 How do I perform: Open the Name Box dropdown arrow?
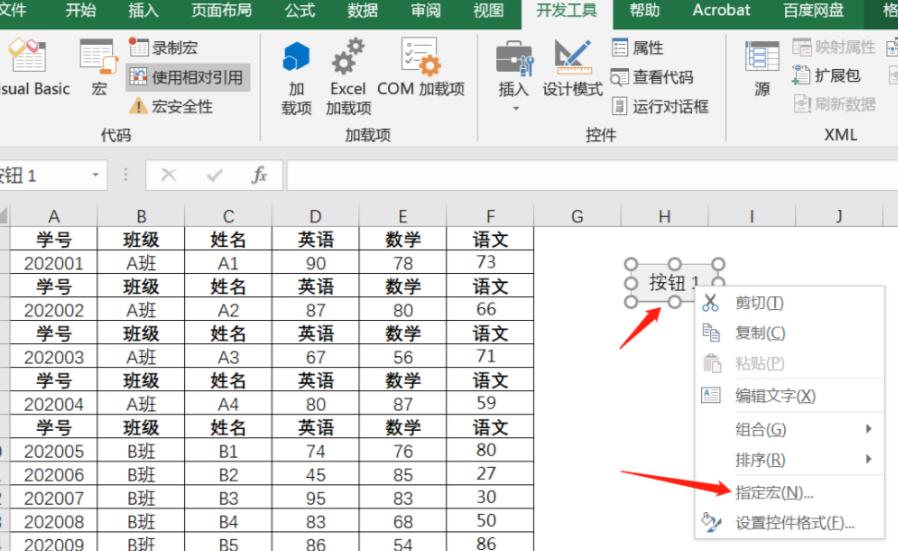click(96, 175)
